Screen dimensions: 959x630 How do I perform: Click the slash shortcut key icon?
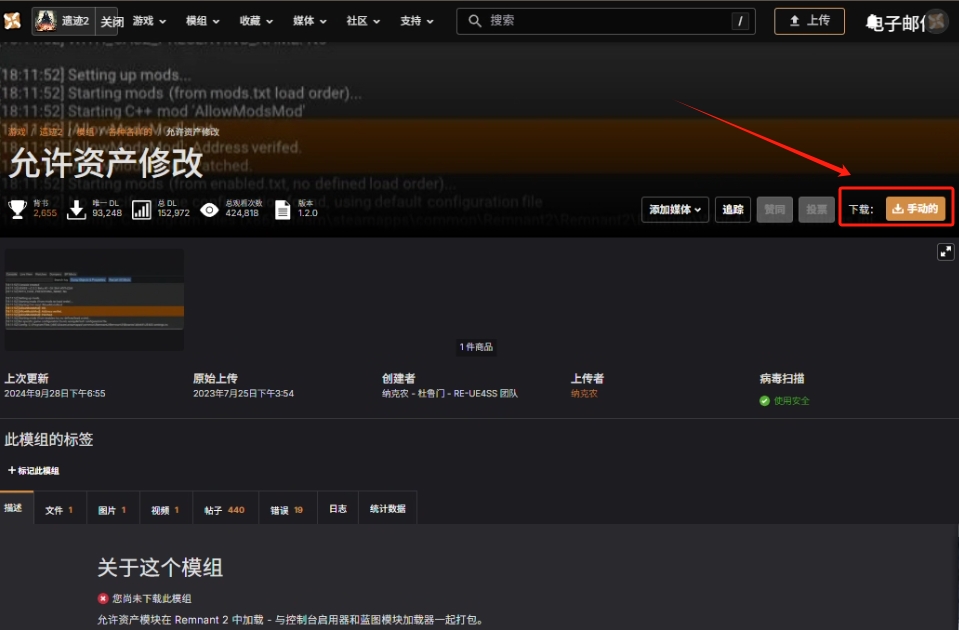pos(740,21)
